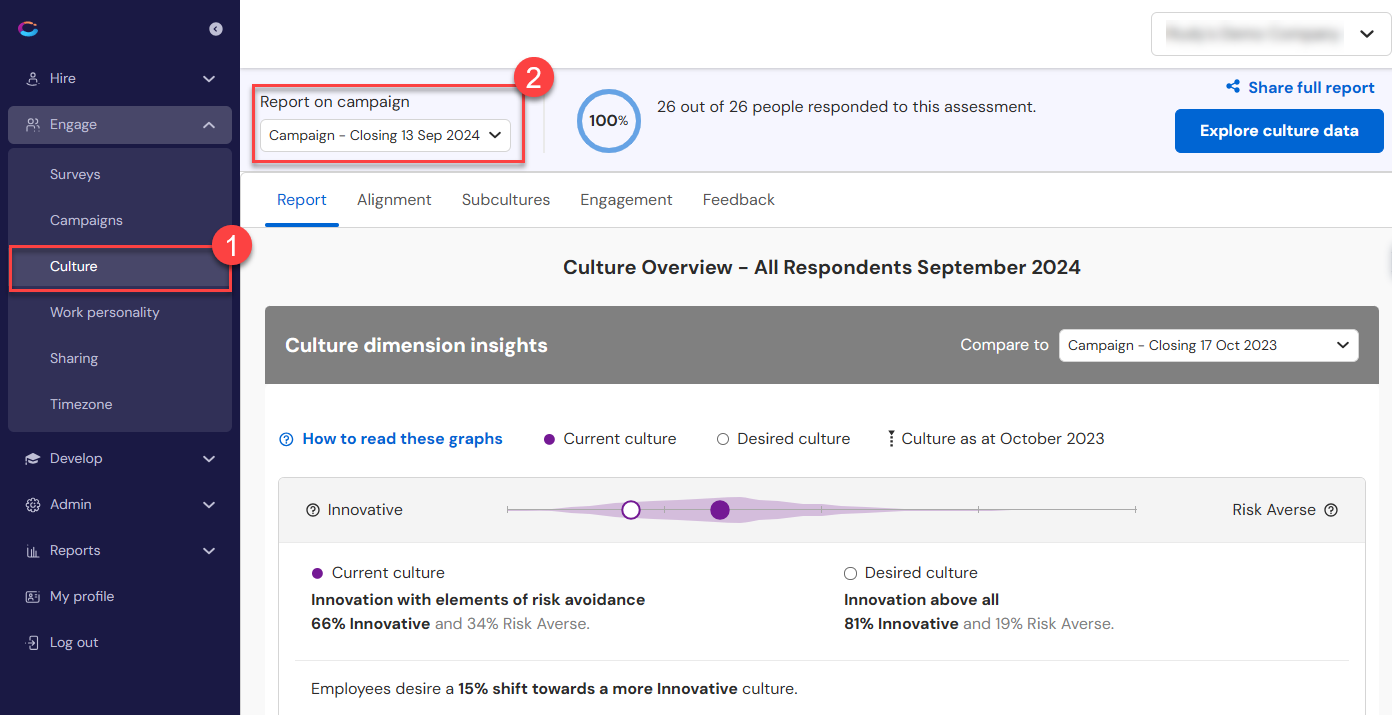Image resolution: width=1392 pixels, height=715 pixels.
Task: Click the help icon right of Risk Averse
Action: pyautogui.click(x=1331, y=510)
